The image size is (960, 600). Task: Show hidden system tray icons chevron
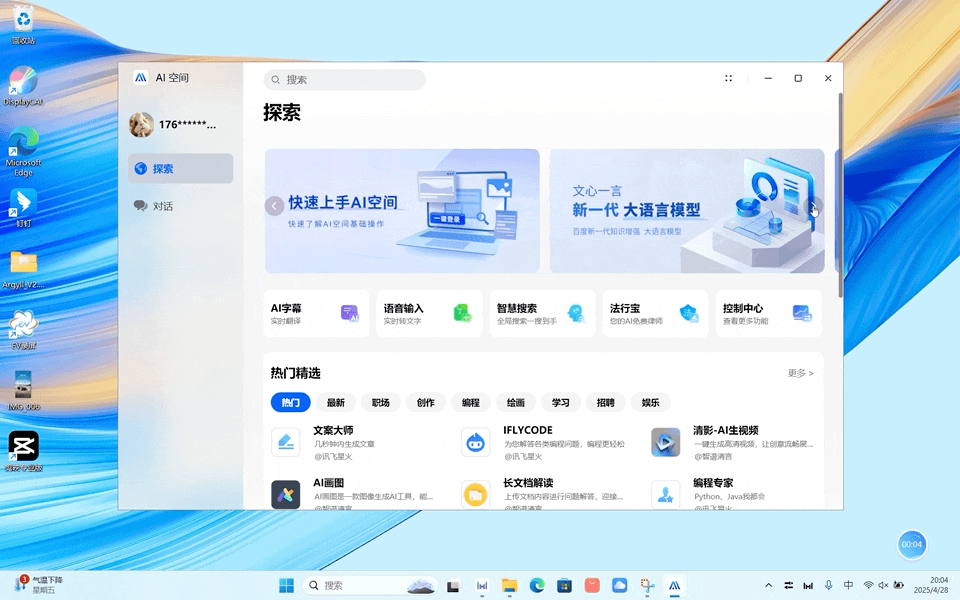coord(768,585)
